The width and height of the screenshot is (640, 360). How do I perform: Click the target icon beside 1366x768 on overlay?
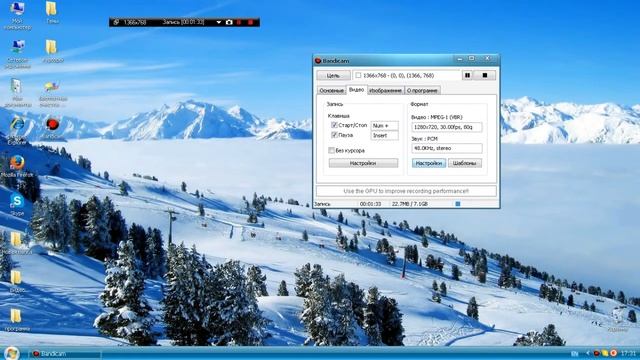(x=116, y=22)
